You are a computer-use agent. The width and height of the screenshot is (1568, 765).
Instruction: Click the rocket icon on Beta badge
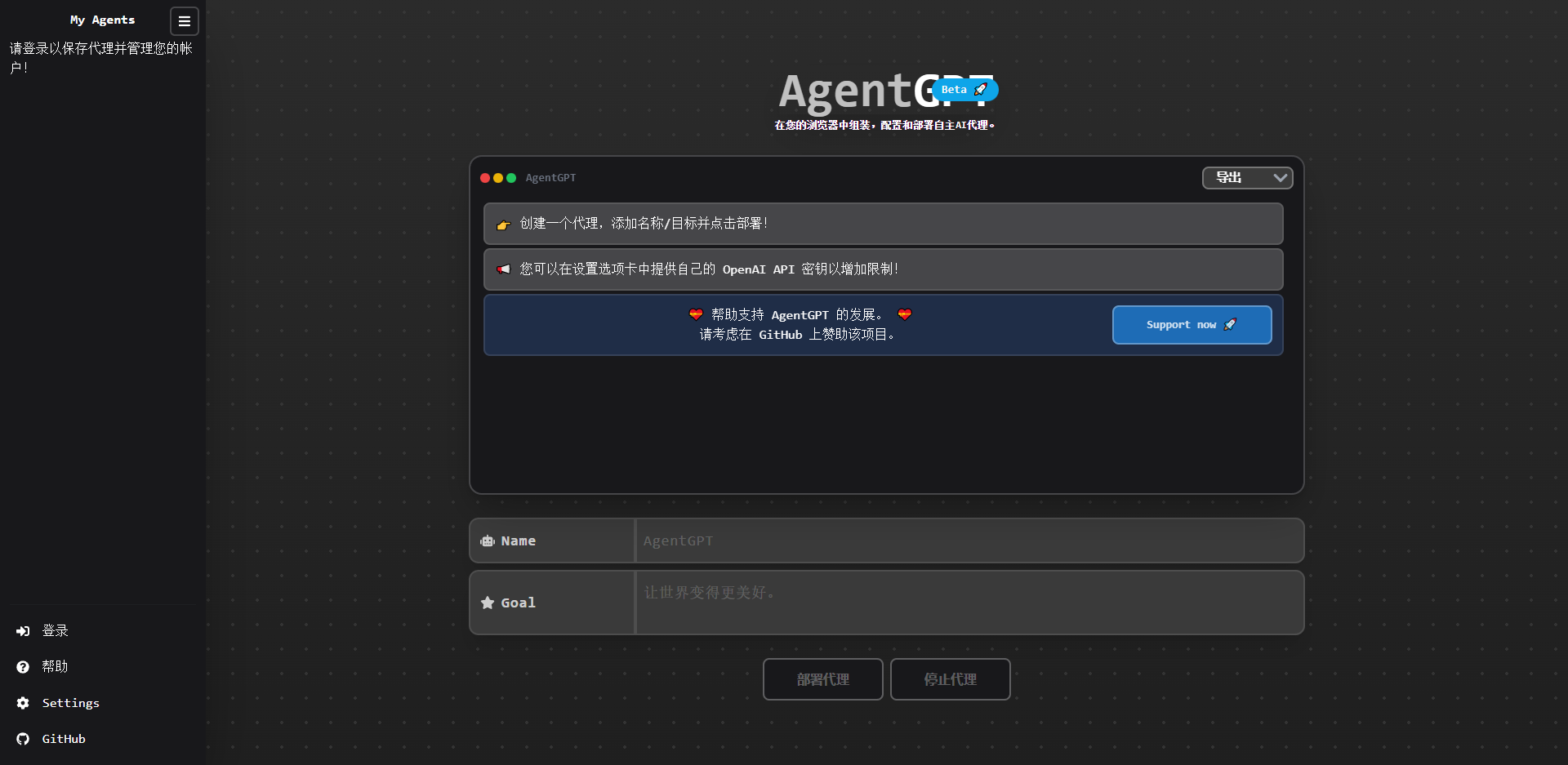(x=982, y=90)
